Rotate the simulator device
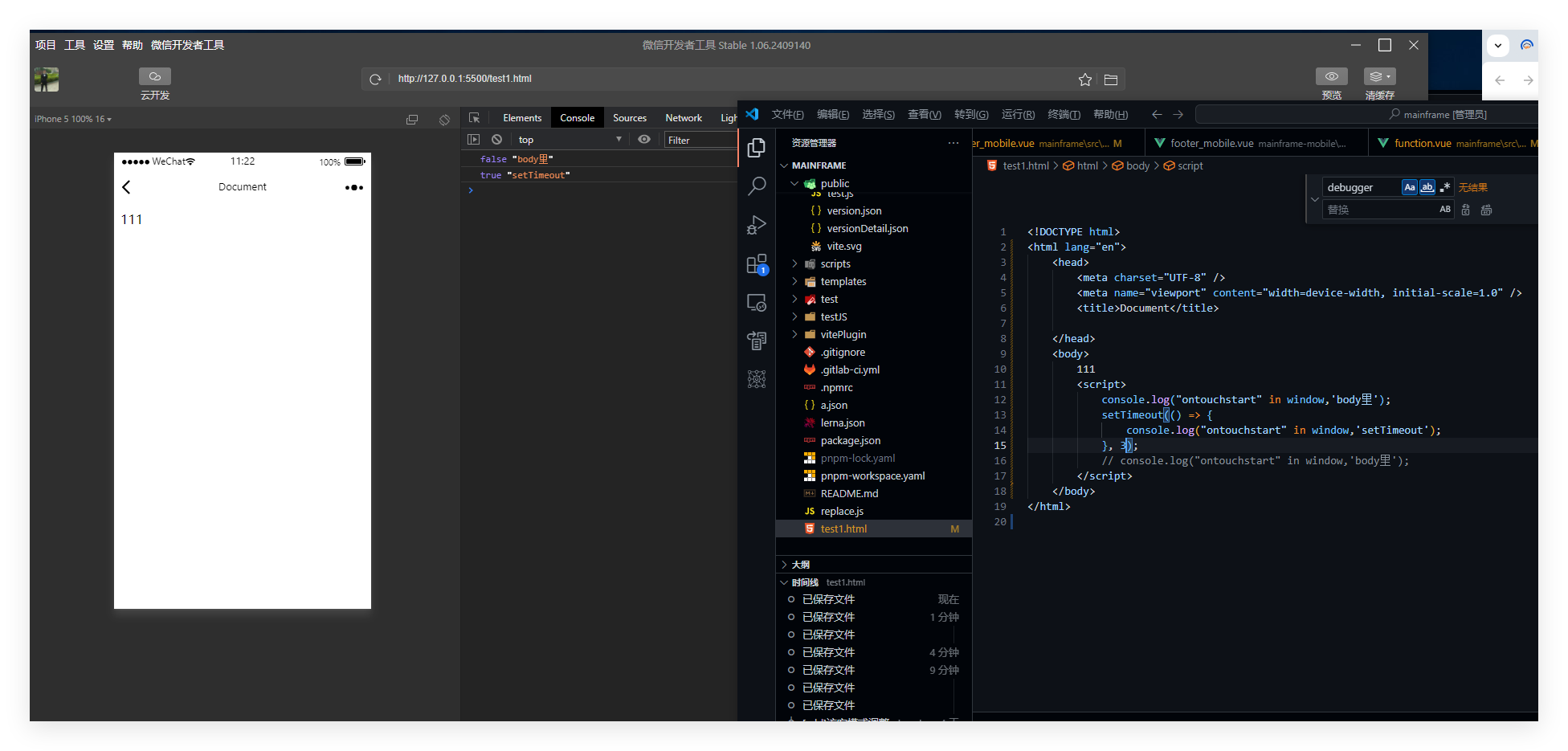Screen dimensions: 1568x751 coord(444,120)
